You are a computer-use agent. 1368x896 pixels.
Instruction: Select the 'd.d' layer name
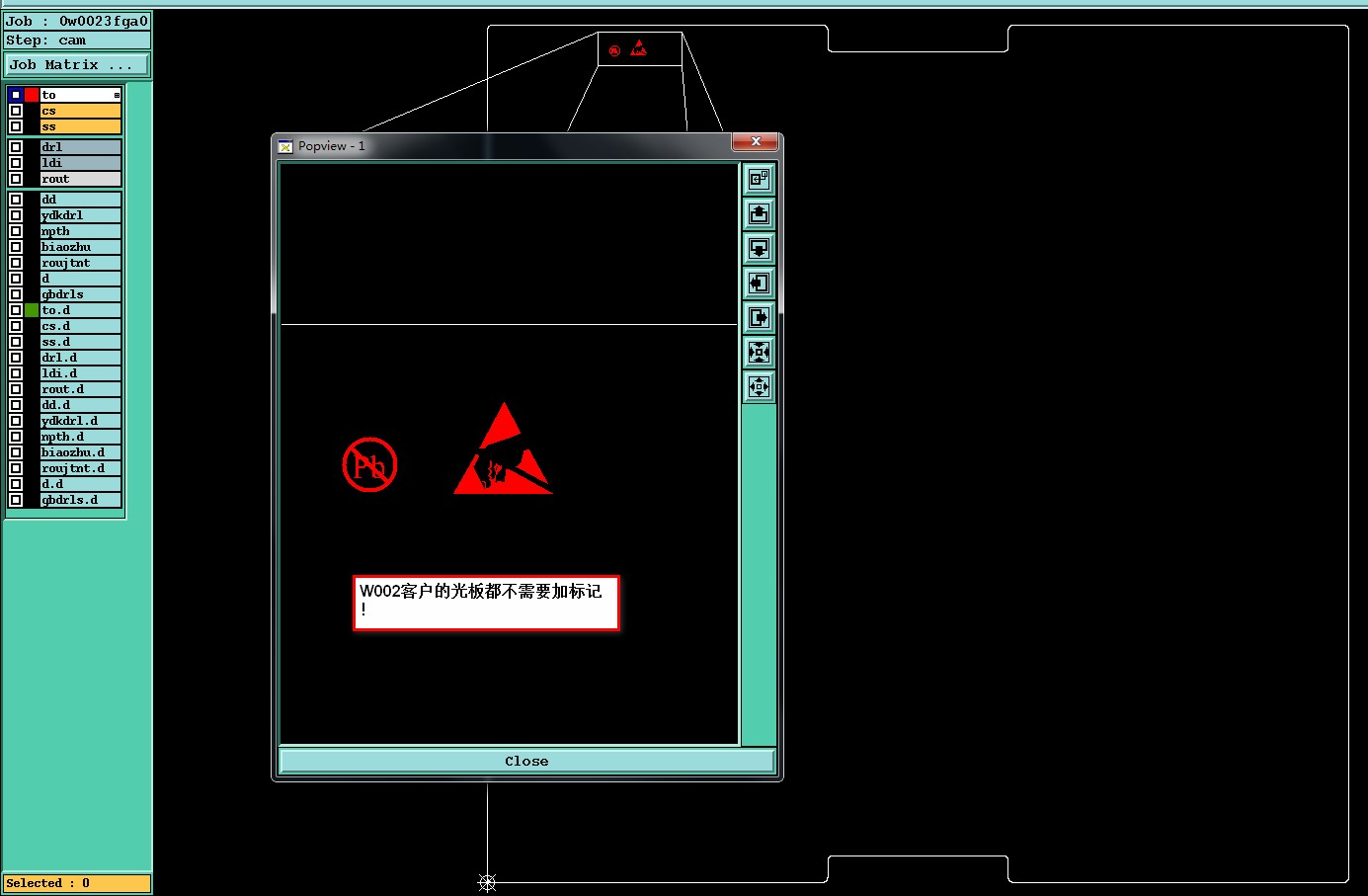coord(80,484)
